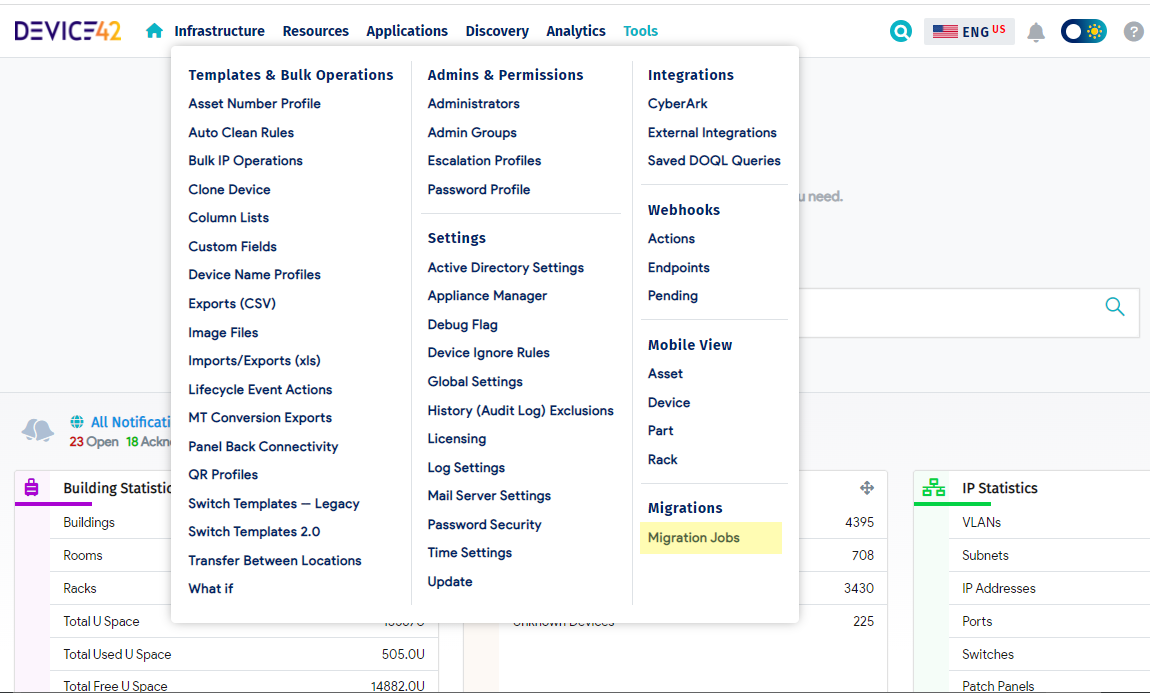Click the move arrows icon on widget

(x=867, y=488)
